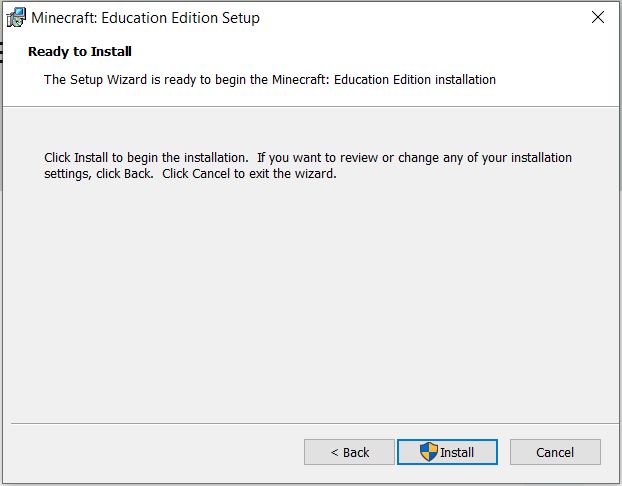Close the Setup window with X
Screen dimensions: 622x486
coord(598,17)
